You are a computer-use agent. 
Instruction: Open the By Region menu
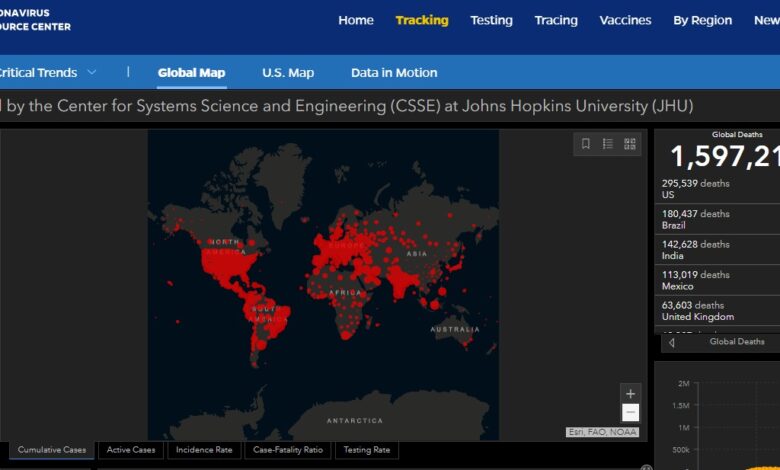(702, 20)
